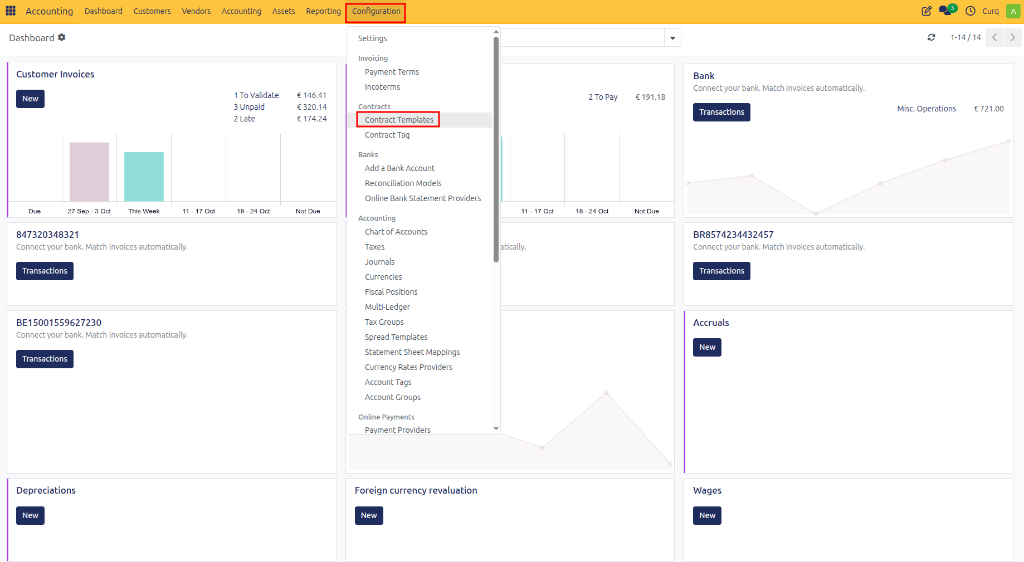The height and width of the screenshot is (562, 1024).
Task: Select Settings in Configuration menu
Action: [x=372, y=39]
